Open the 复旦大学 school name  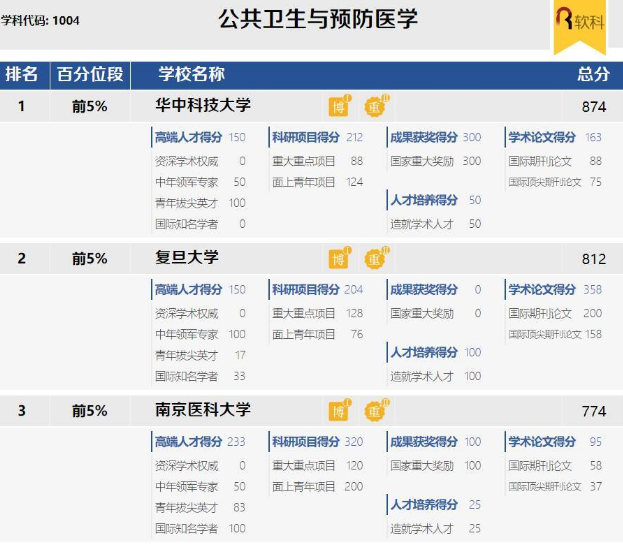(x=187, y=258)
